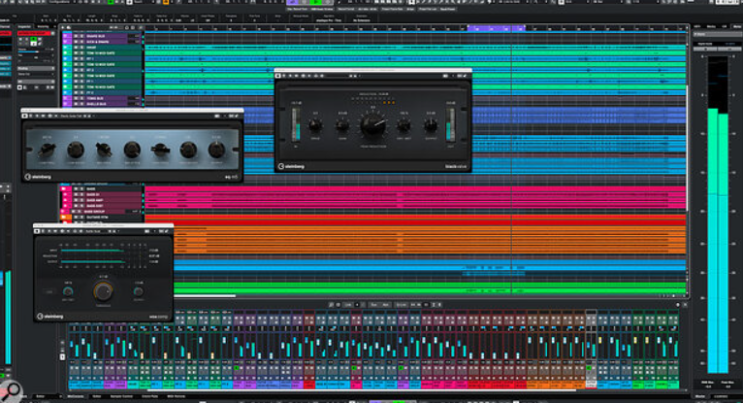Select the BASS GROUP track
This screenshot has width=743, height=403.
95,211
